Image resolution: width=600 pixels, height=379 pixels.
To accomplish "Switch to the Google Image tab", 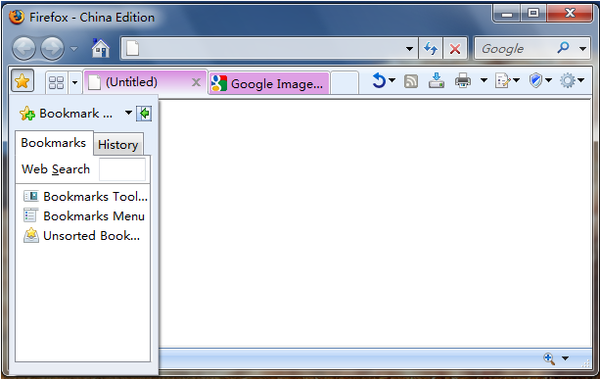I will (x=269, y=83).
